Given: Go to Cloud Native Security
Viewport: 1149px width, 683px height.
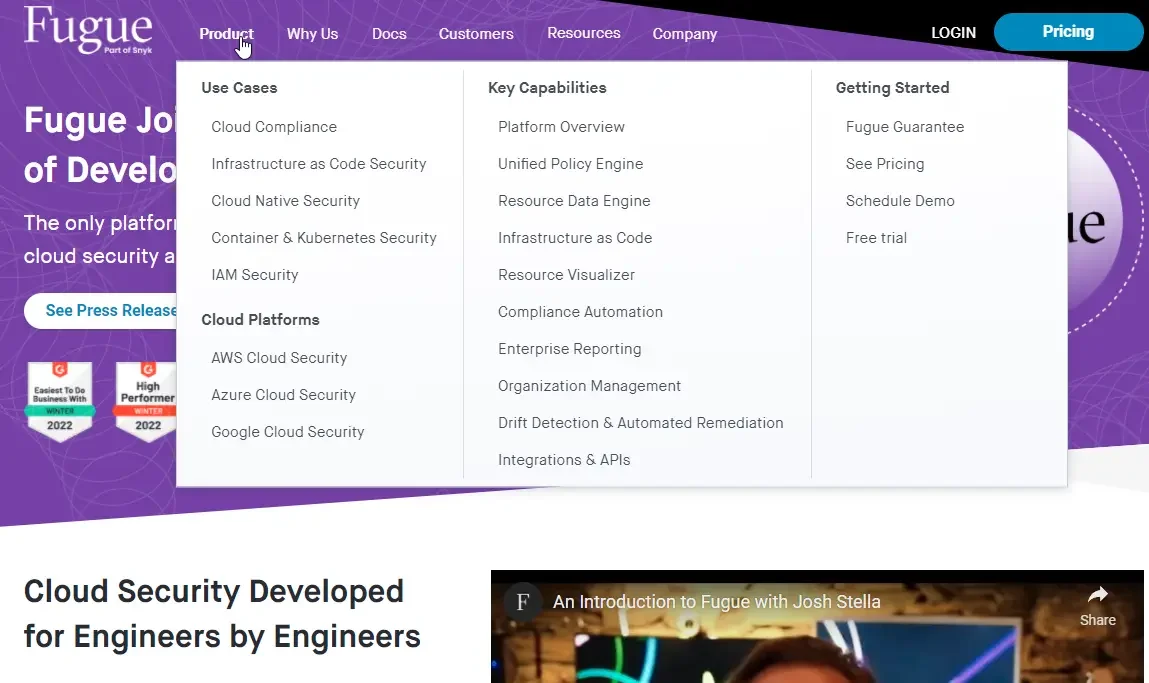Looking at the screenshot, I should 286,201.
